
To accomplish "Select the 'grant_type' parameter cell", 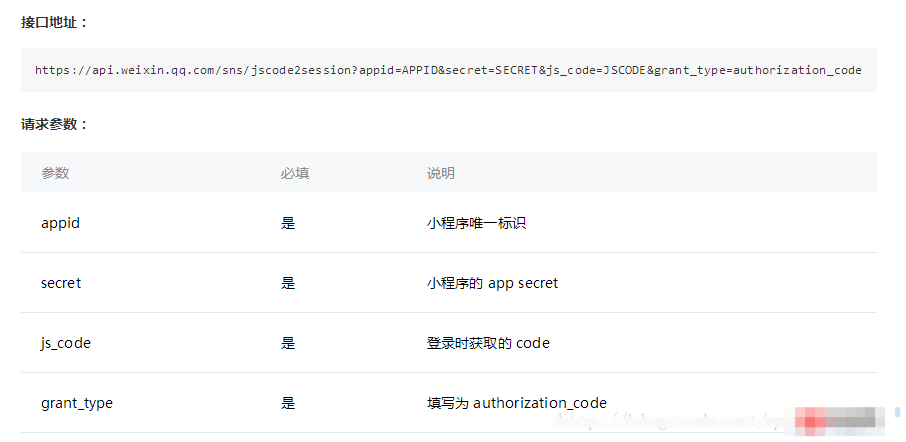I will point(77,403).
